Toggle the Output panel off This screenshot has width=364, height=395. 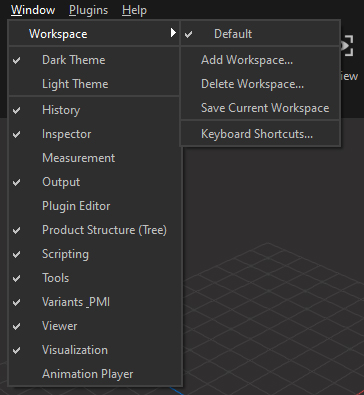click(95, 182)
